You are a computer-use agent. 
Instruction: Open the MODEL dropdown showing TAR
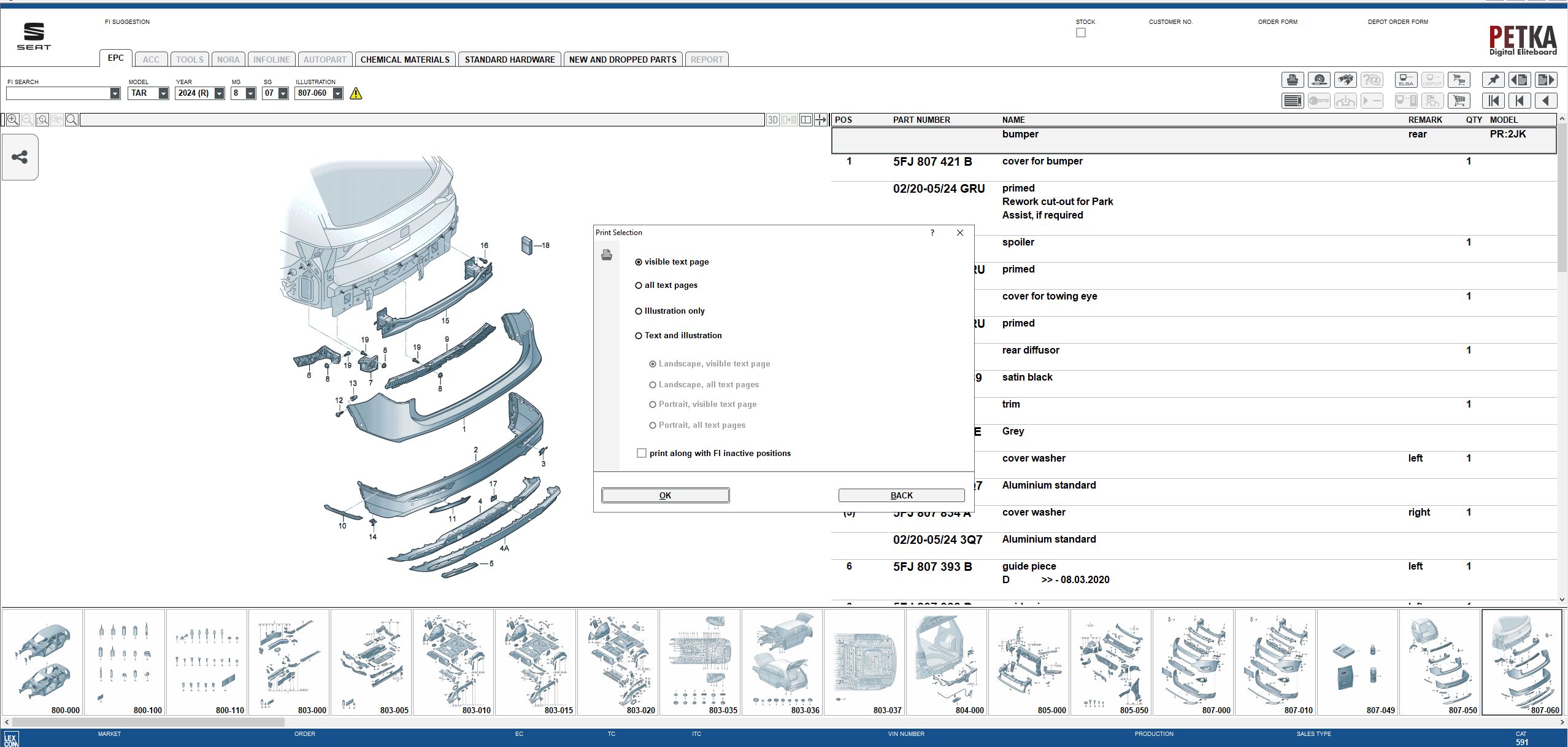(163, 93)
